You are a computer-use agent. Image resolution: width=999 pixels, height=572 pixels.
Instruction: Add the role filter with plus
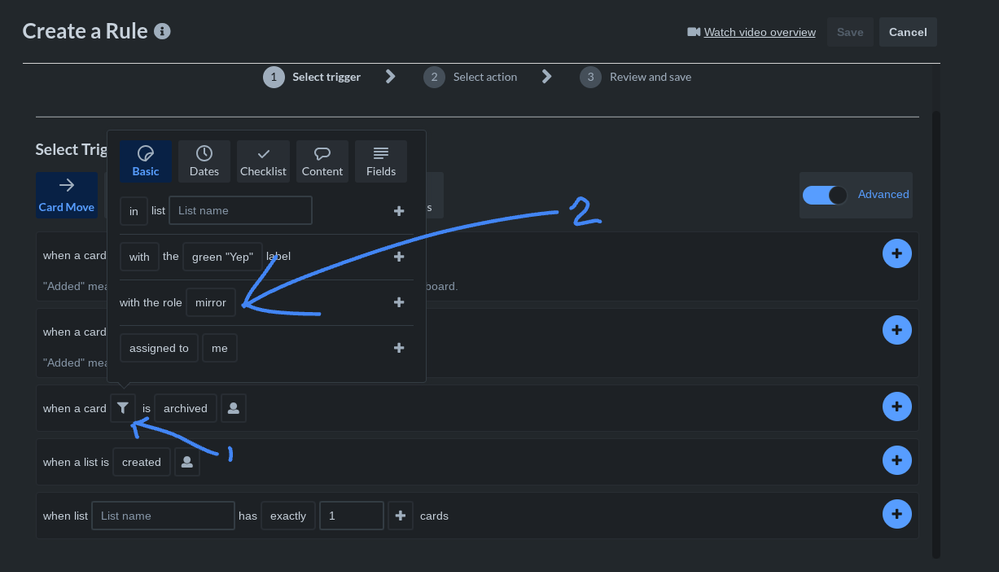[x=399, y=303]
